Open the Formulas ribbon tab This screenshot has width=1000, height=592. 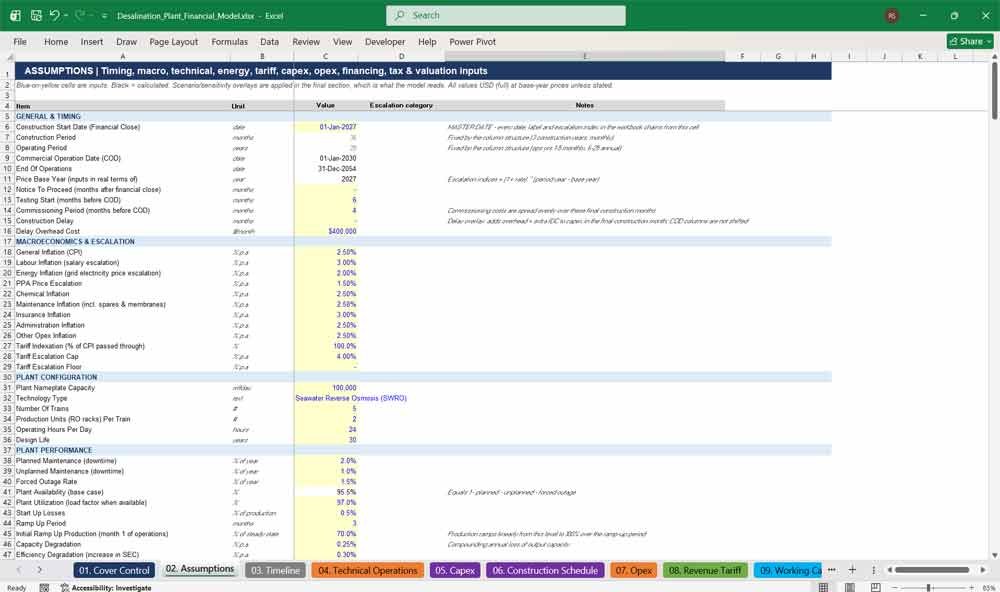[230, 41]
